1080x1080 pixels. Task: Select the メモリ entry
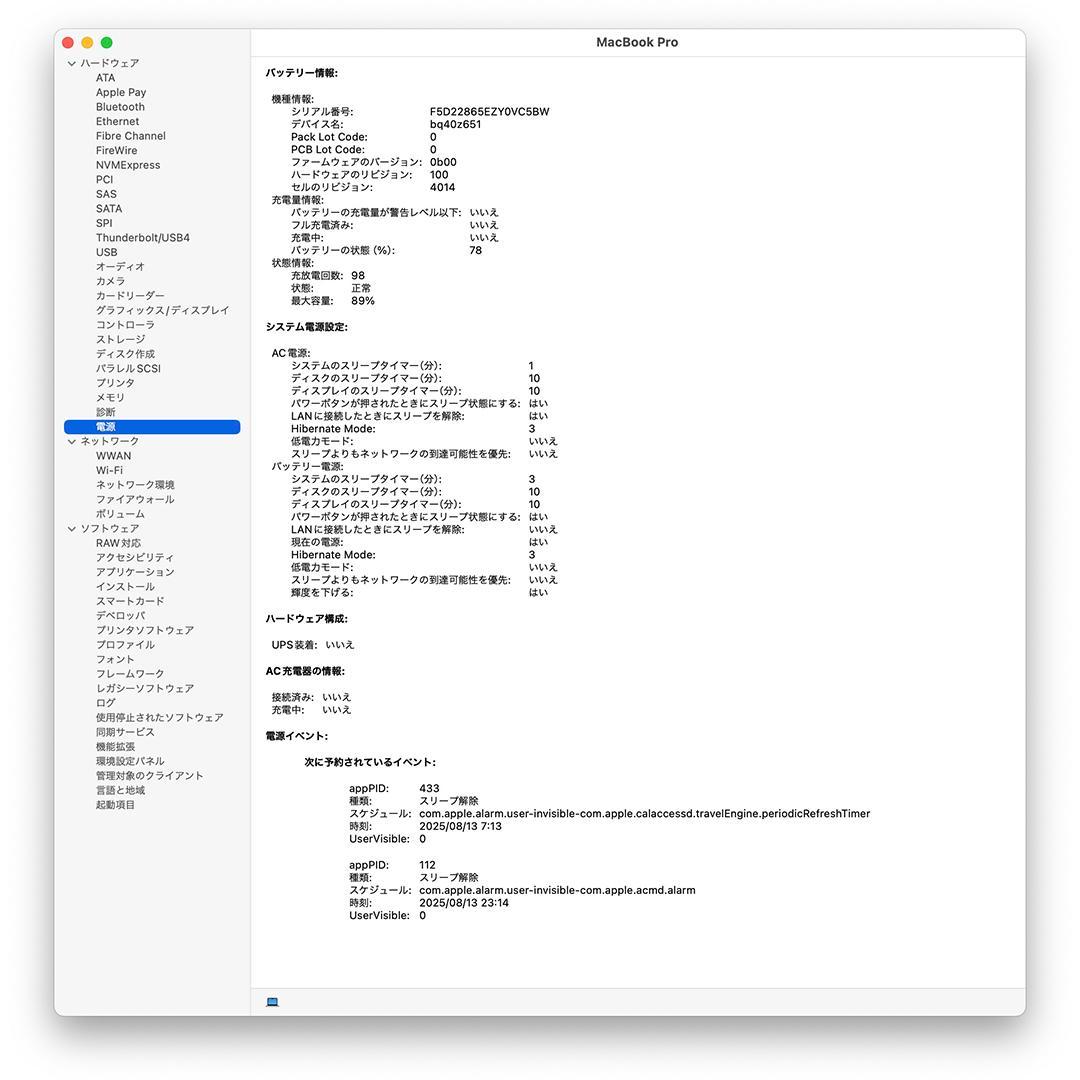click(x=110, y=398)
